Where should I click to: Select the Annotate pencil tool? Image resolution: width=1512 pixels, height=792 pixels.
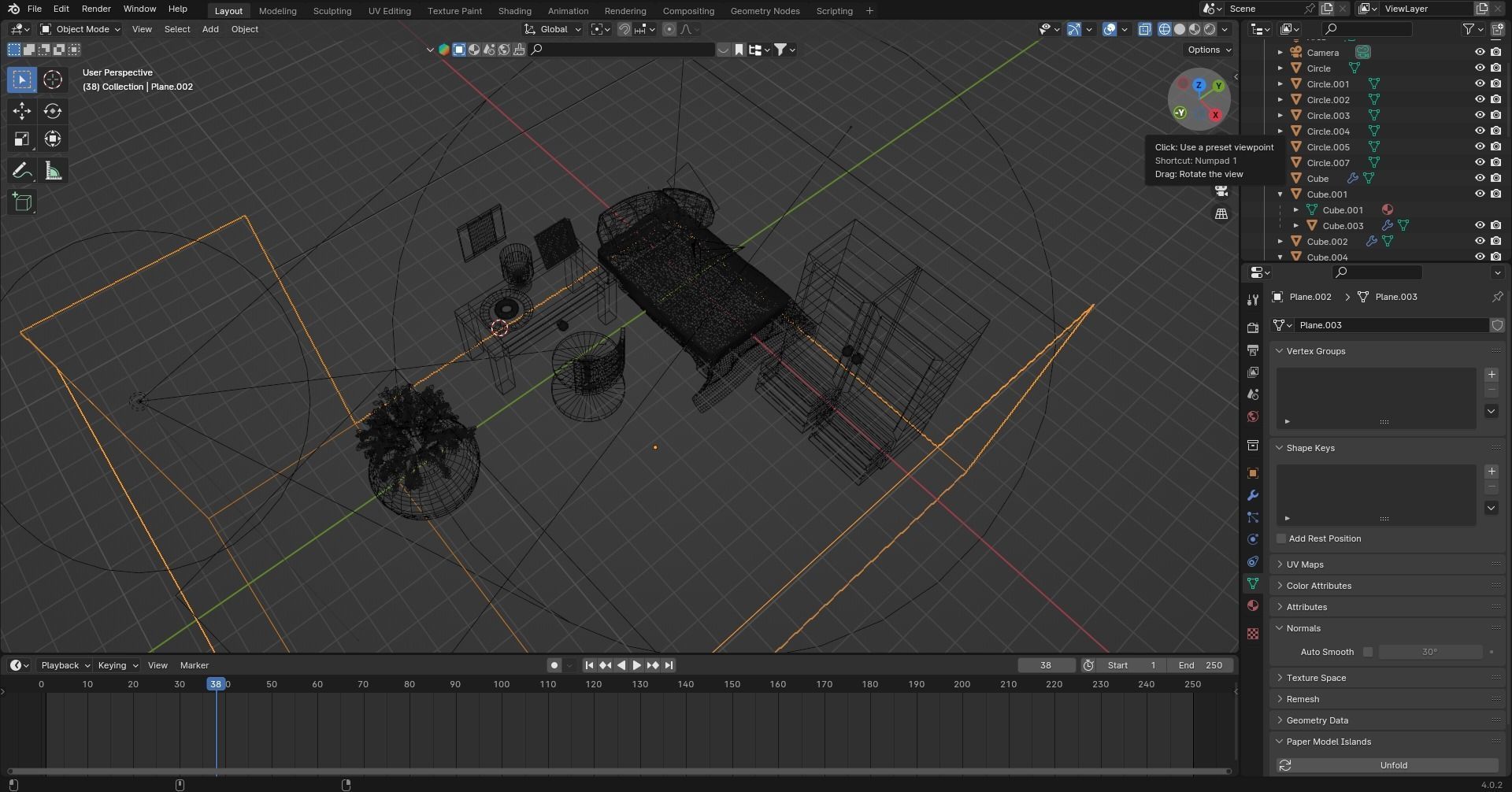click(22, 171)
